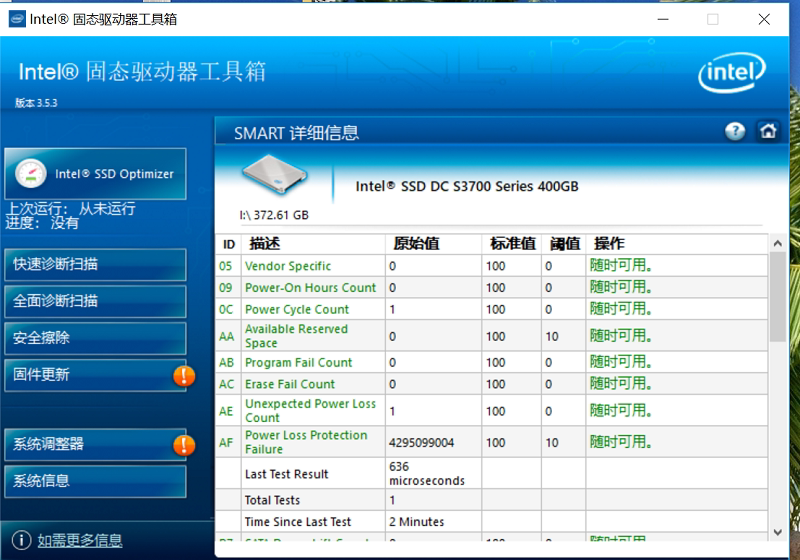Image resolution: width=800 pixels, height=560 pixels.
Task: Click the scrollbar up arrow in the SMART table
Action: click(x=778, y=243)
